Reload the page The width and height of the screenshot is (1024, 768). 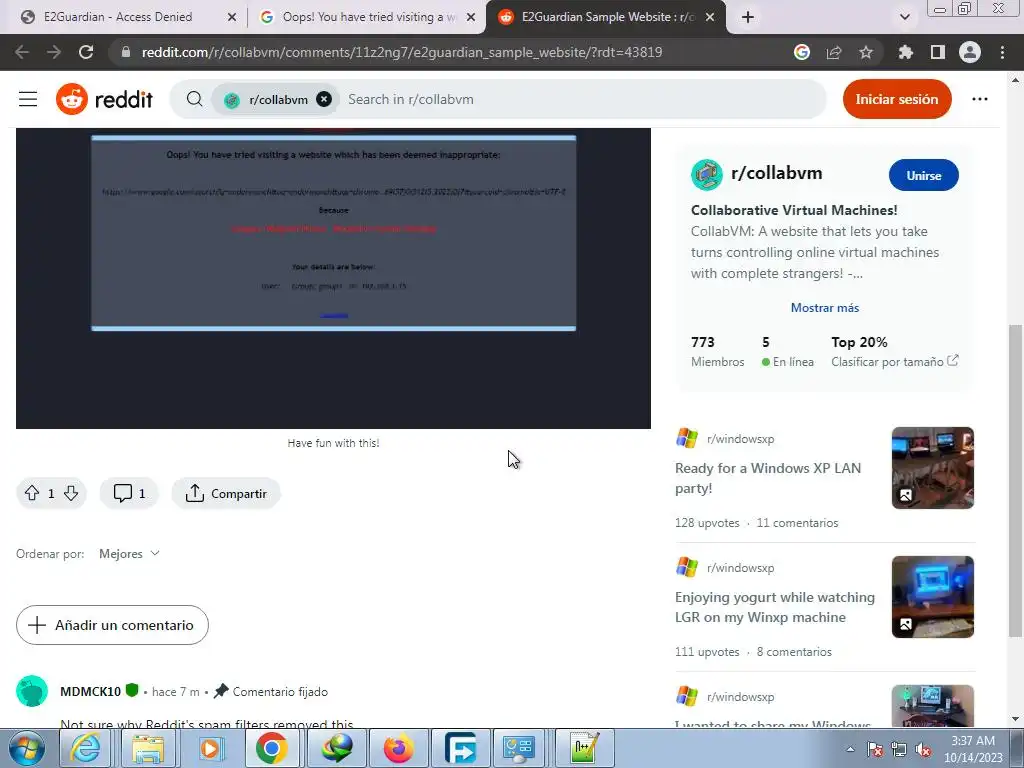(86, 52)
